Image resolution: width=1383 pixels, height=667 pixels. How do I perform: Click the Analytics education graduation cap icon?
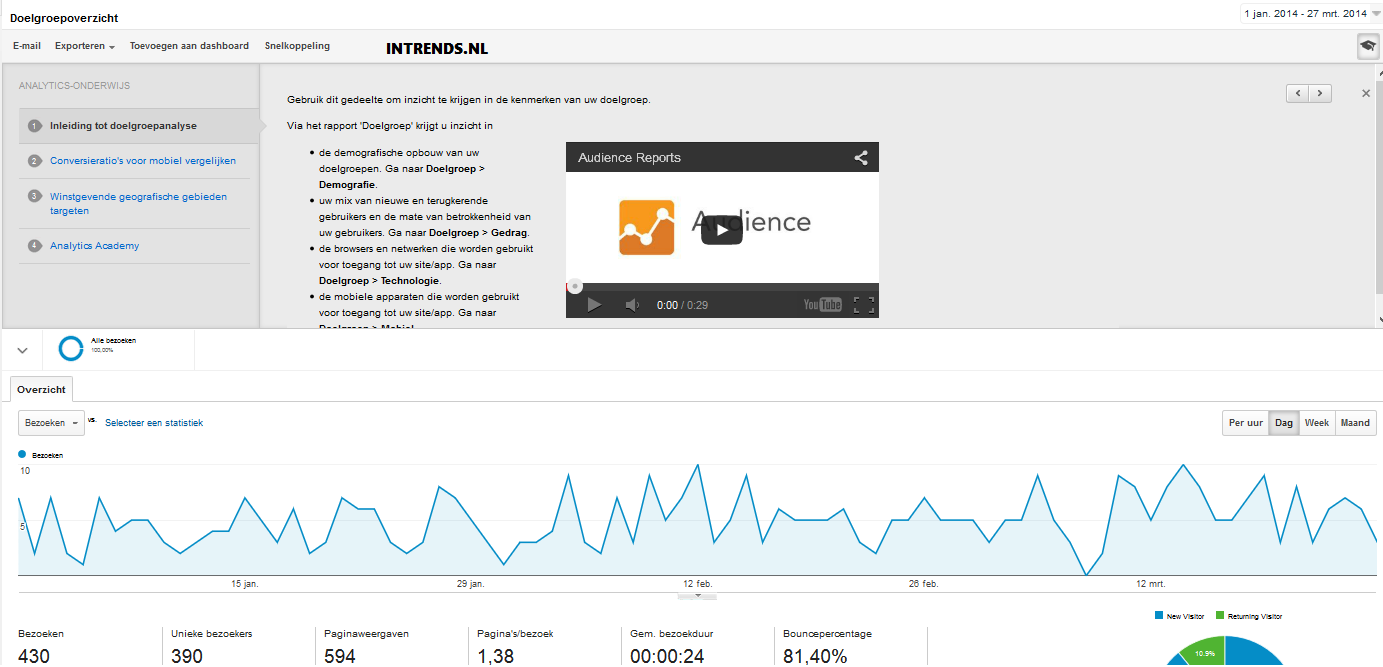(x=1367, y=46)
